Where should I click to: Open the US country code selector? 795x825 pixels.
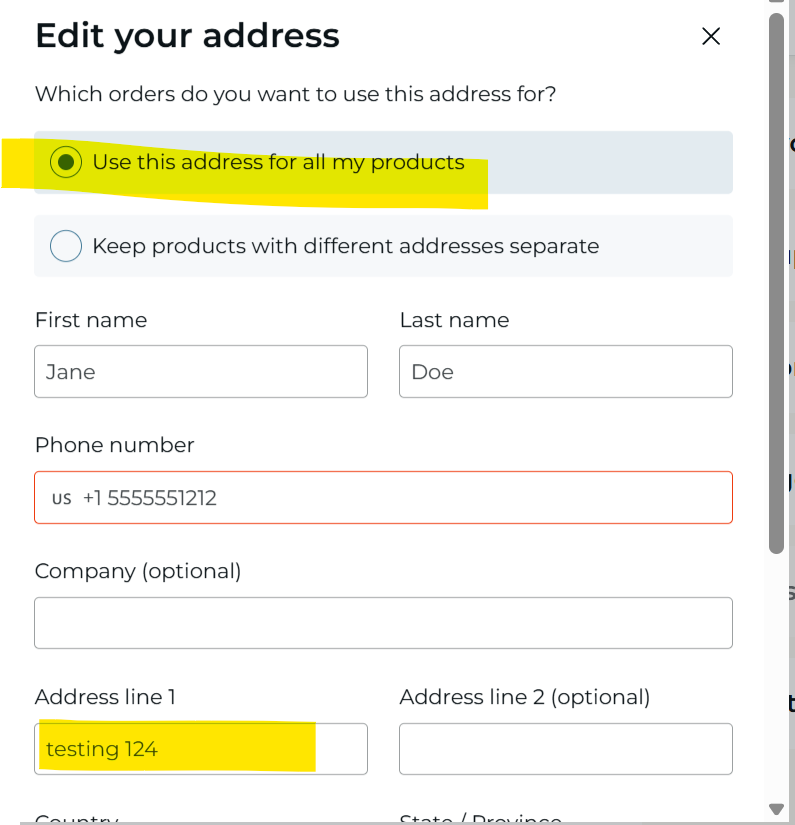pos(62,498)
